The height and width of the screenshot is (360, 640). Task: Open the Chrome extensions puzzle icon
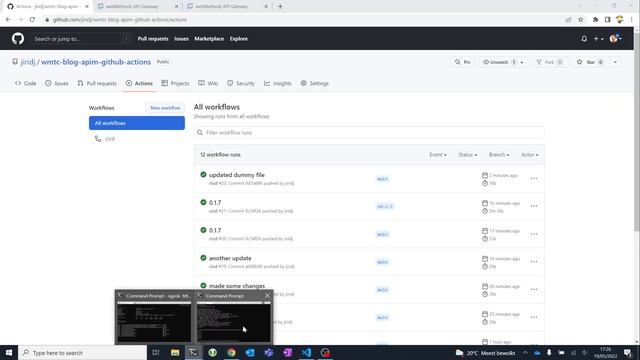coord(596,20)
